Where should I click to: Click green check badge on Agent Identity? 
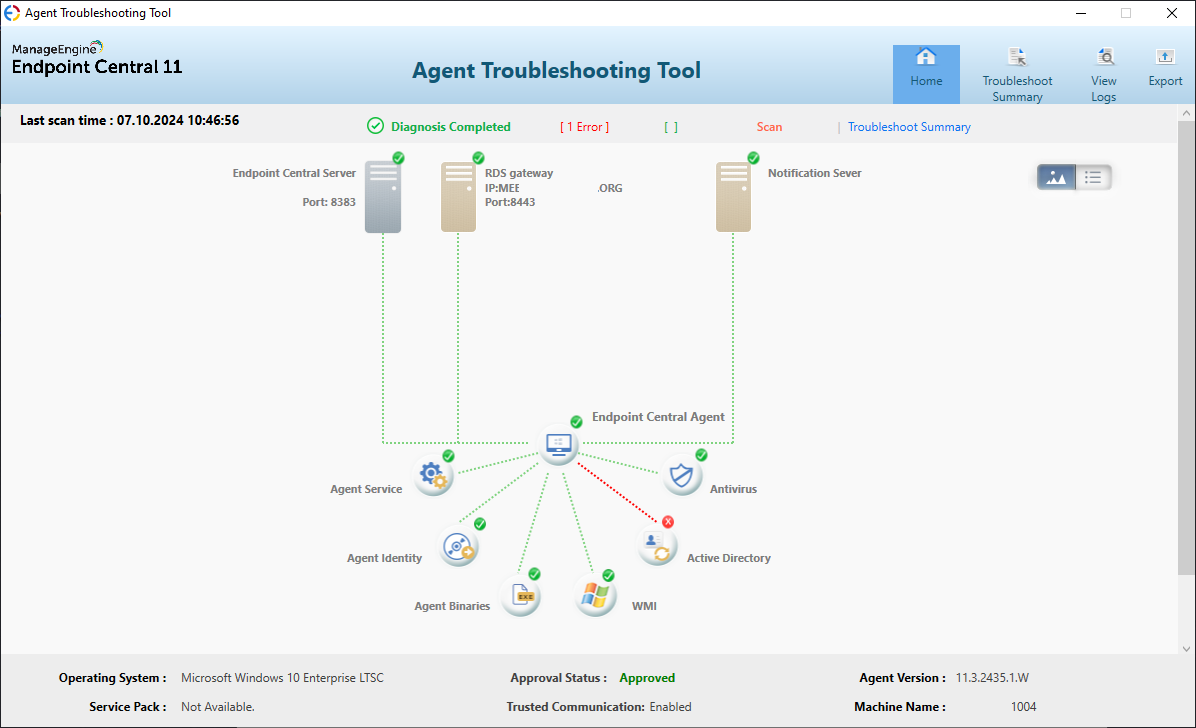point(480,523)
